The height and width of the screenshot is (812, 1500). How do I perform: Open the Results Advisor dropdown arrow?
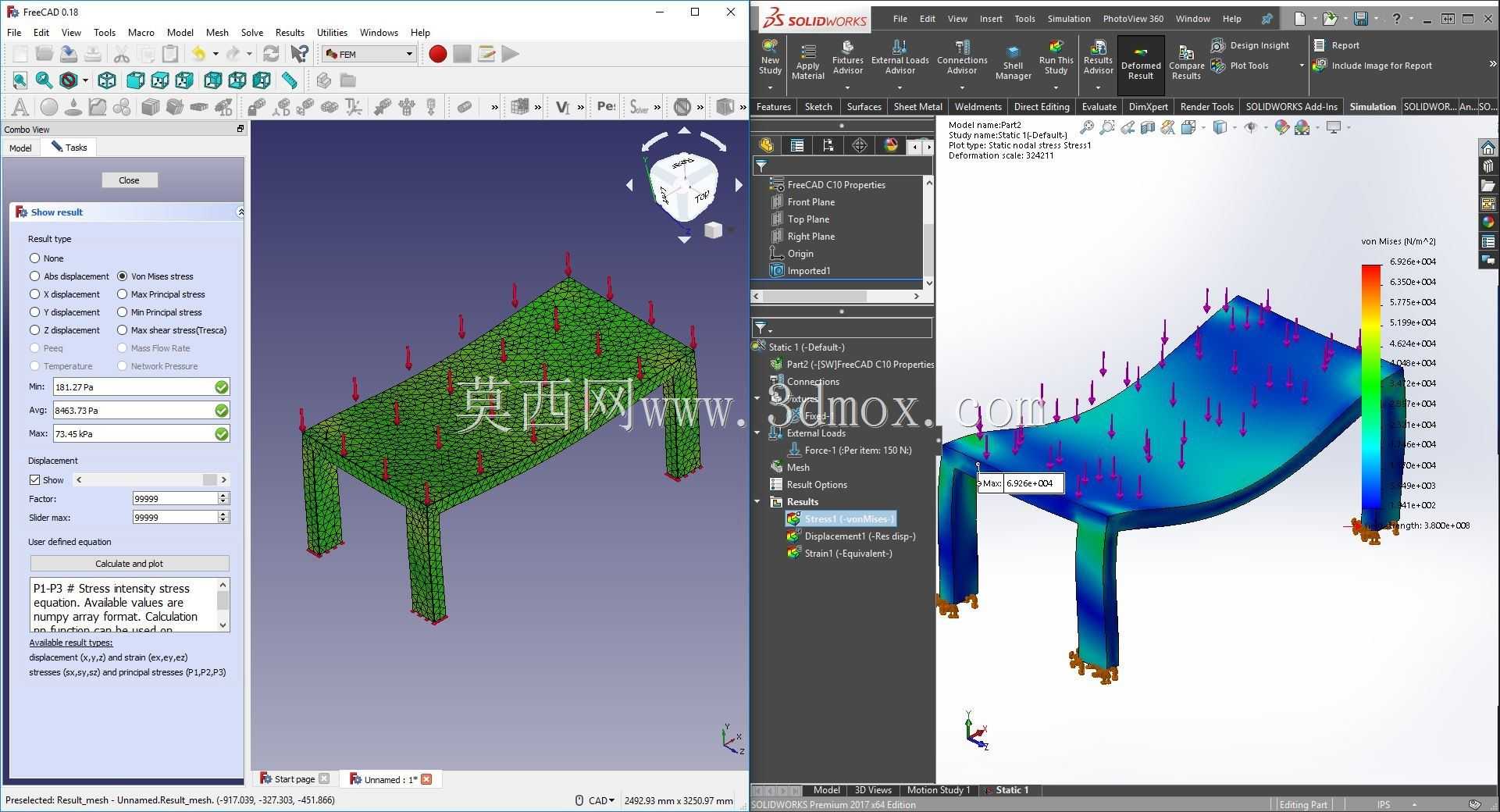[1098, 87]
